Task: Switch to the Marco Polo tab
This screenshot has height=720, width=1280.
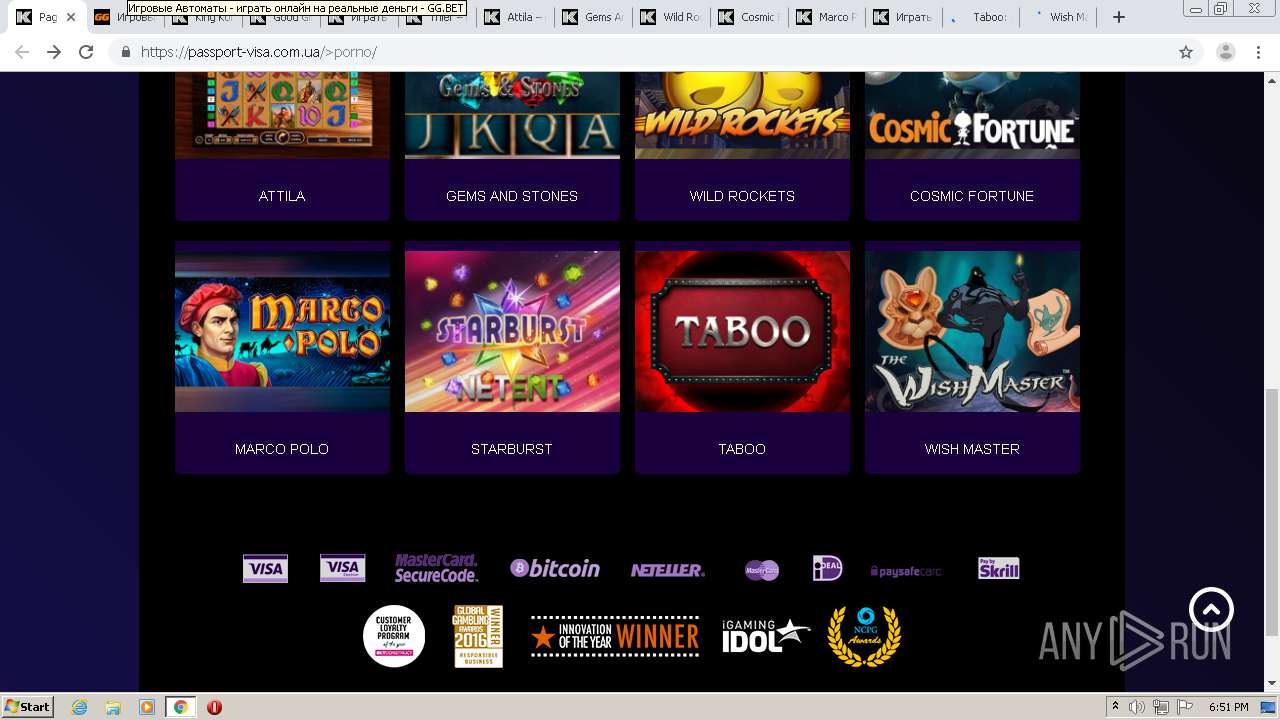Action: 828,17
